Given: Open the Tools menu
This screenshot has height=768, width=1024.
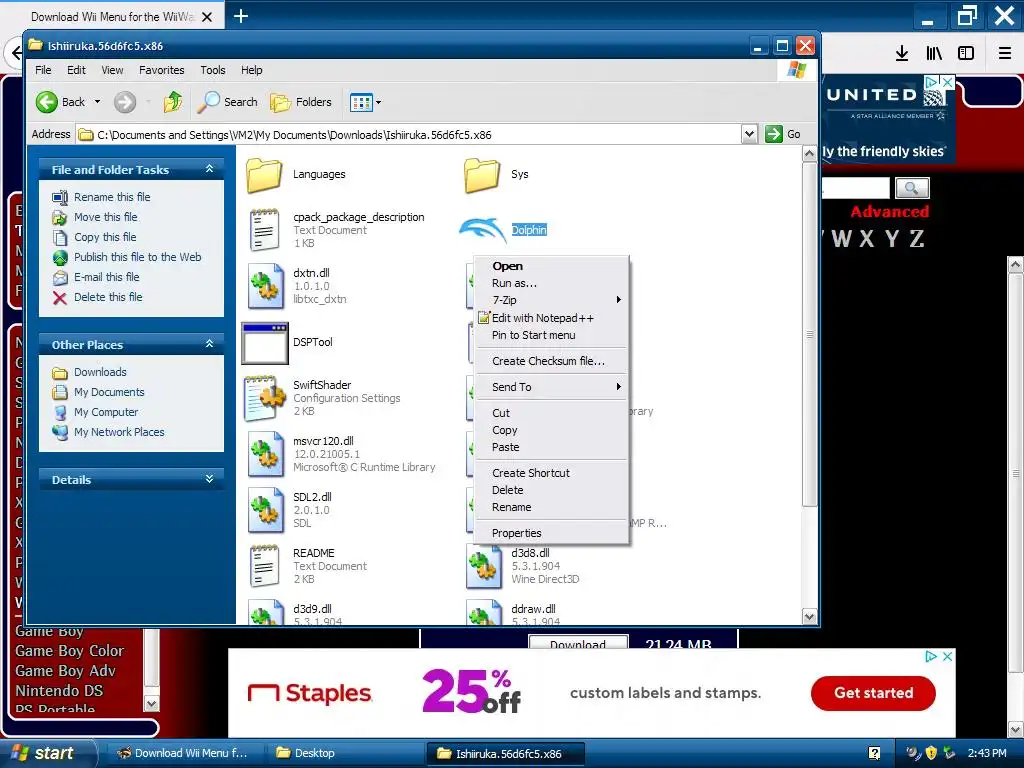Looking at the screenshot, I should click(x=212, y=70).
